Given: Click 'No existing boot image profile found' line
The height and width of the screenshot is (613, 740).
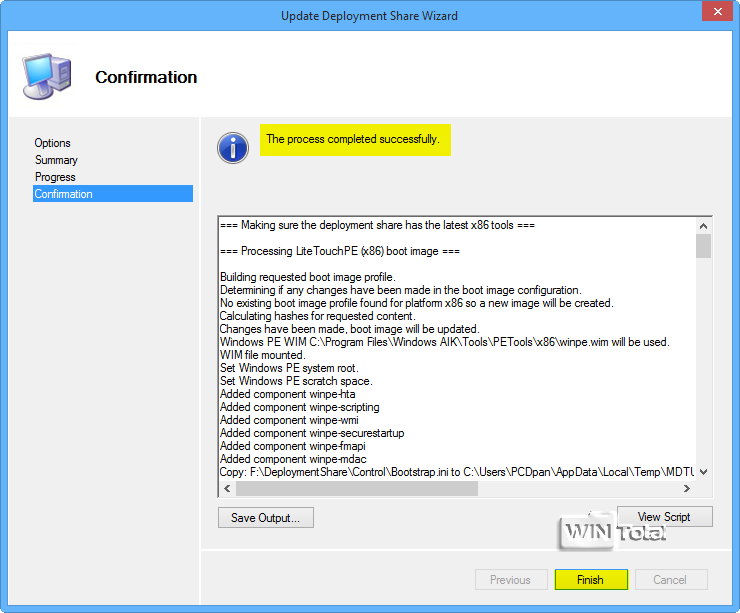Looking at the screenshot, I should (417, 303).
